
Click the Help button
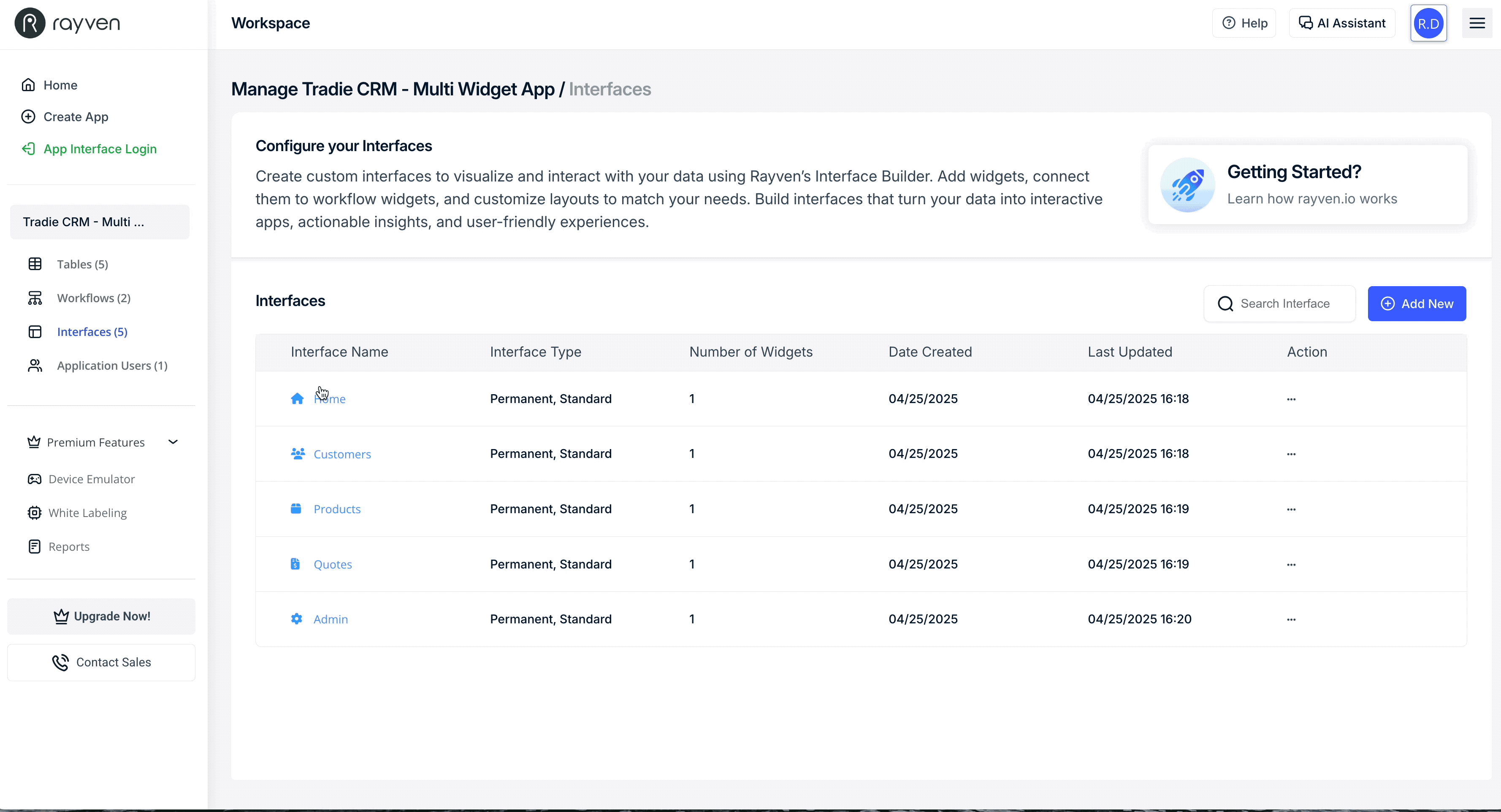pos(1244,23)
